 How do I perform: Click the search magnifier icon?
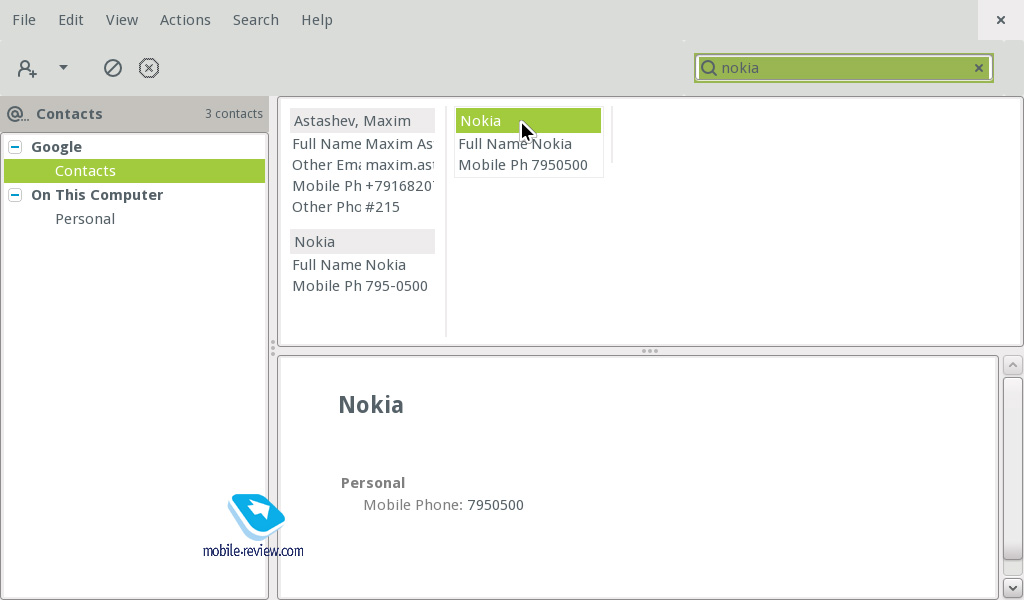coord(709,68)
